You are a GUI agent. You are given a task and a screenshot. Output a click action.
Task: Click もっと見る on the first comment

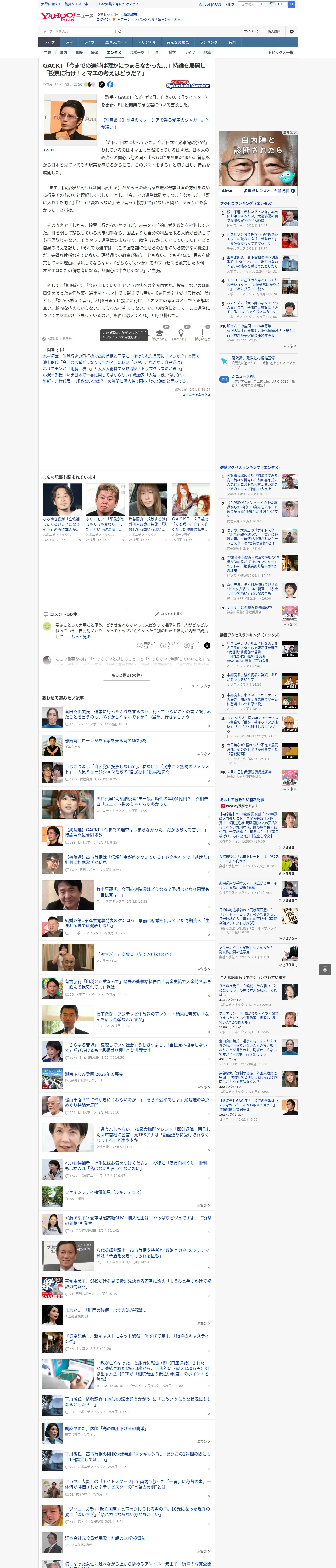[x=81, y=637]
